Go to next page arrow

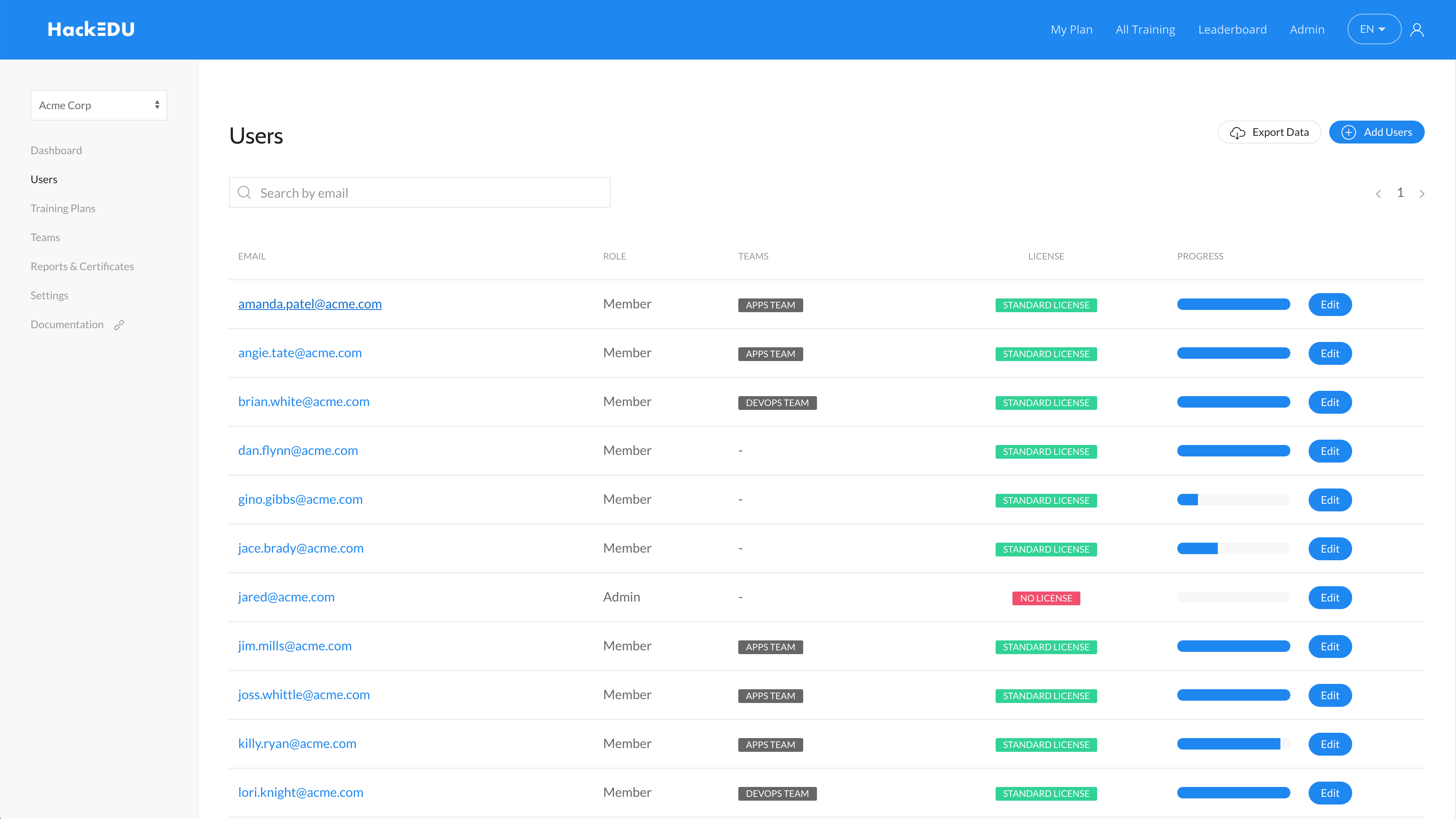click(1422, 194)
